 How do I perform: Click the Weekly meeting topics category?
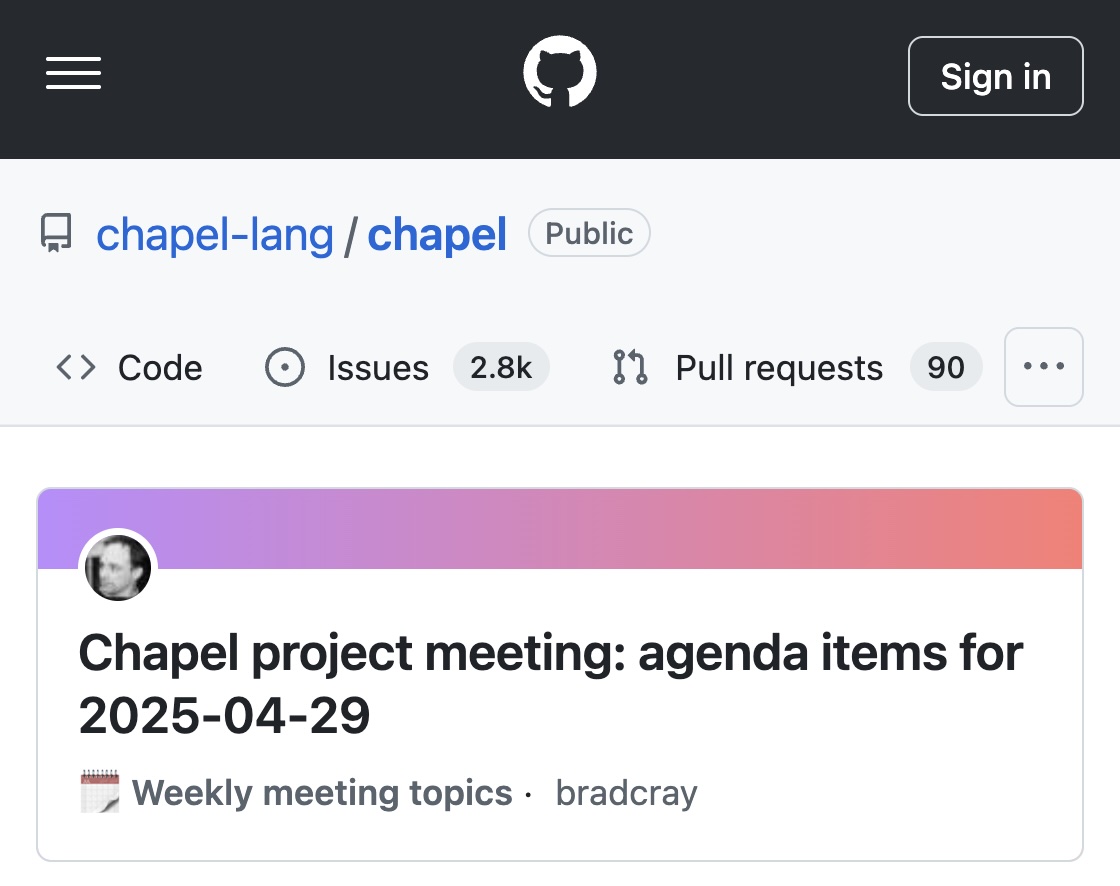(322, 792)
